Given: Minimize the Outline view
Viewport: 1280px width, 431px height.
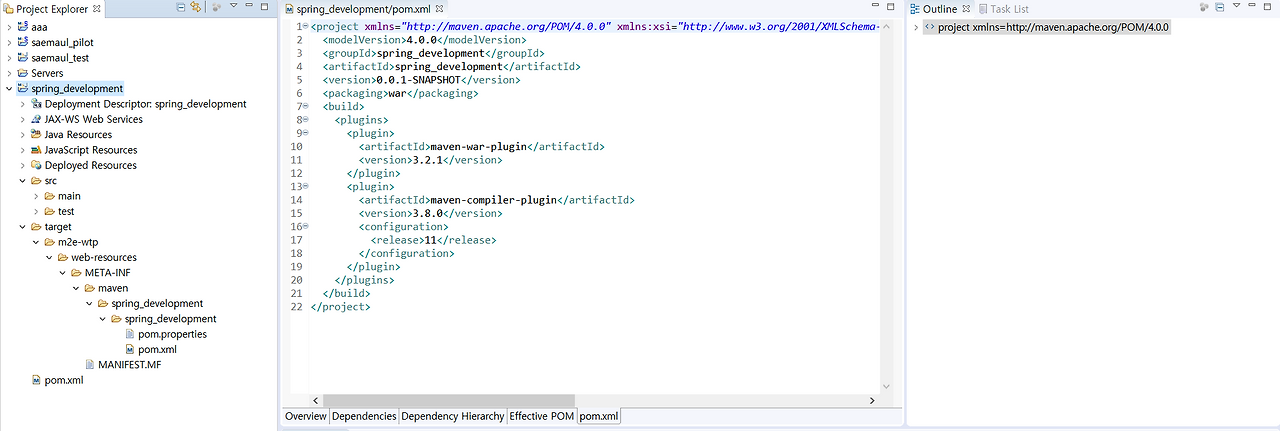Looking at the screenshot, I should click(x=1252, y=5).
